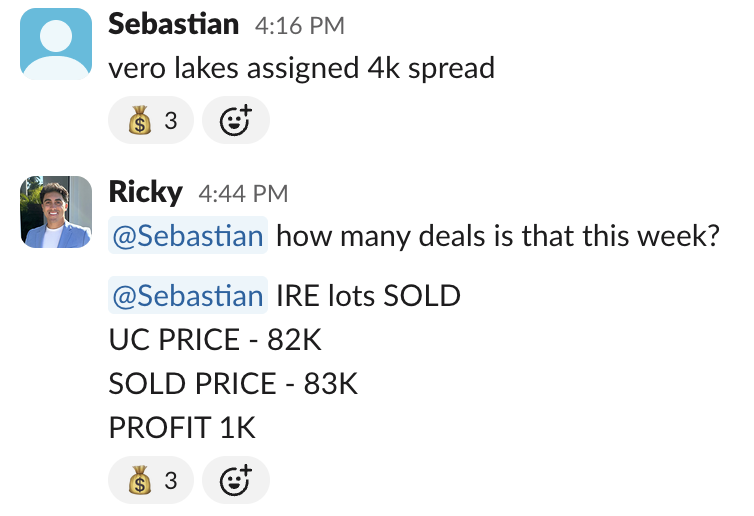Click @Sebastian mention before 'IRE lots SOLD'
The image size is (754, 516).
tap(188, 295)
